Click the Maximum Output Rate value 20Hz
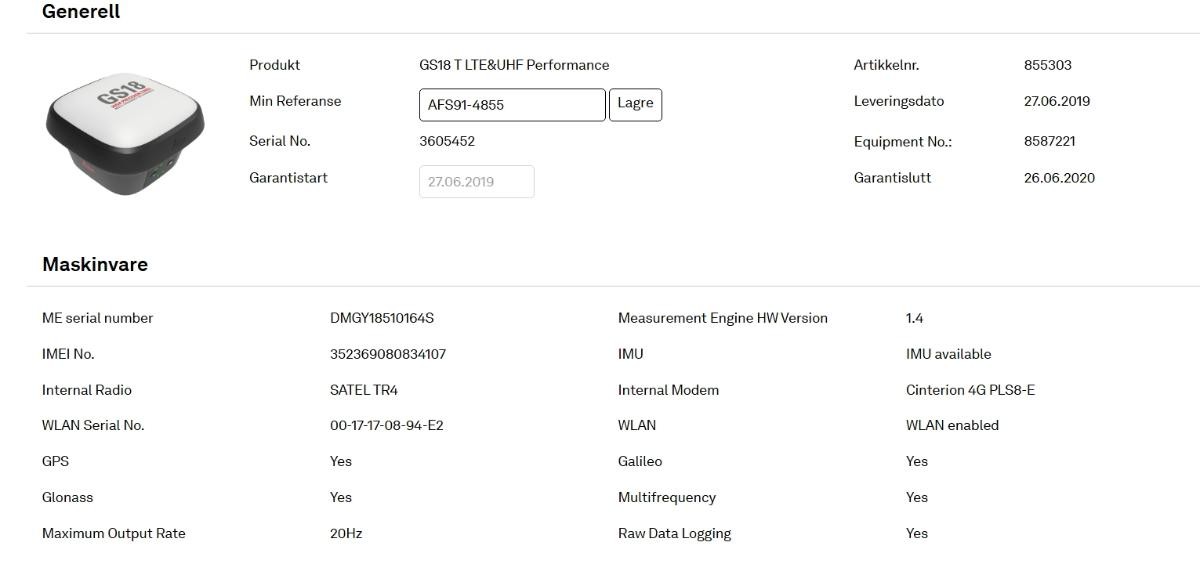Image resolution: width=1200 pixels, height=582 pixels. (x=346, y=533)
